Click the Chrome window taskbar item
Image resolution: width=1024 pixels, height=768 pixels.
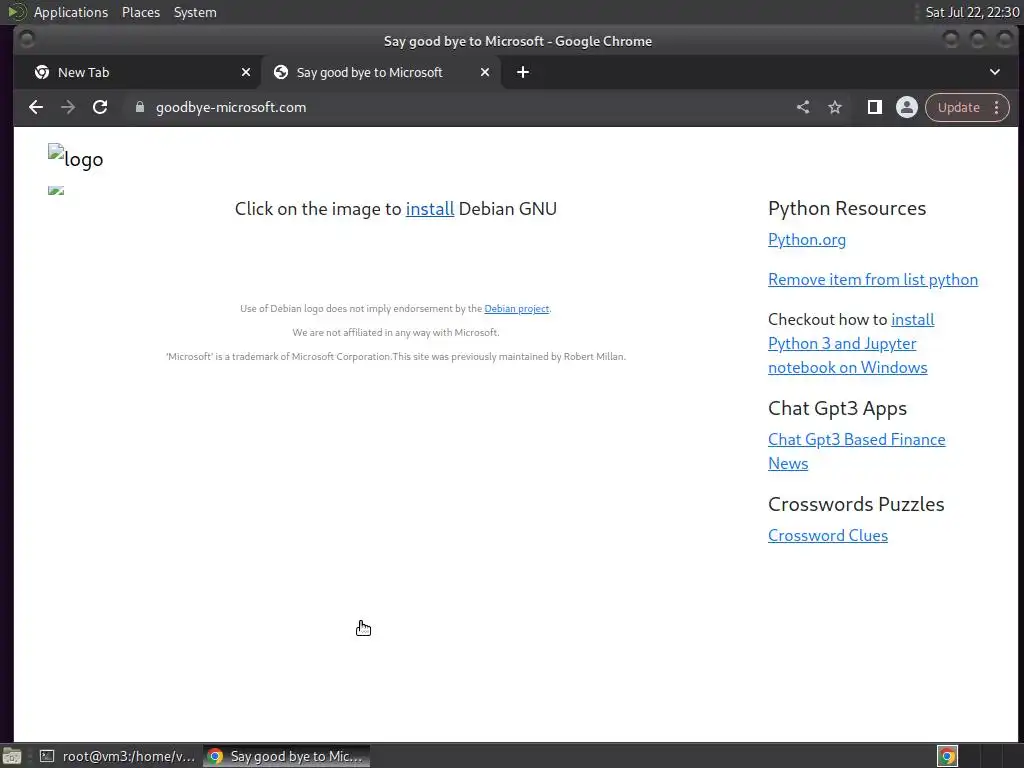coord(287,756)
